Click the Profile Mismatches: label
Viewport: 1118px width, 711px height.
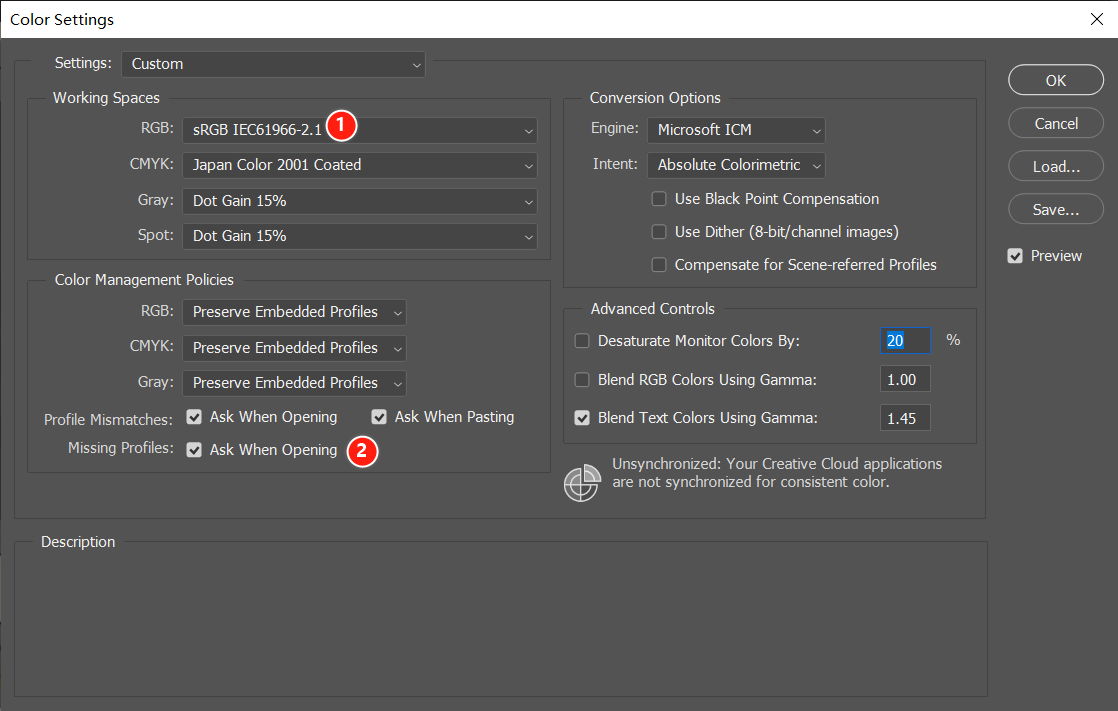click(108, 420)
